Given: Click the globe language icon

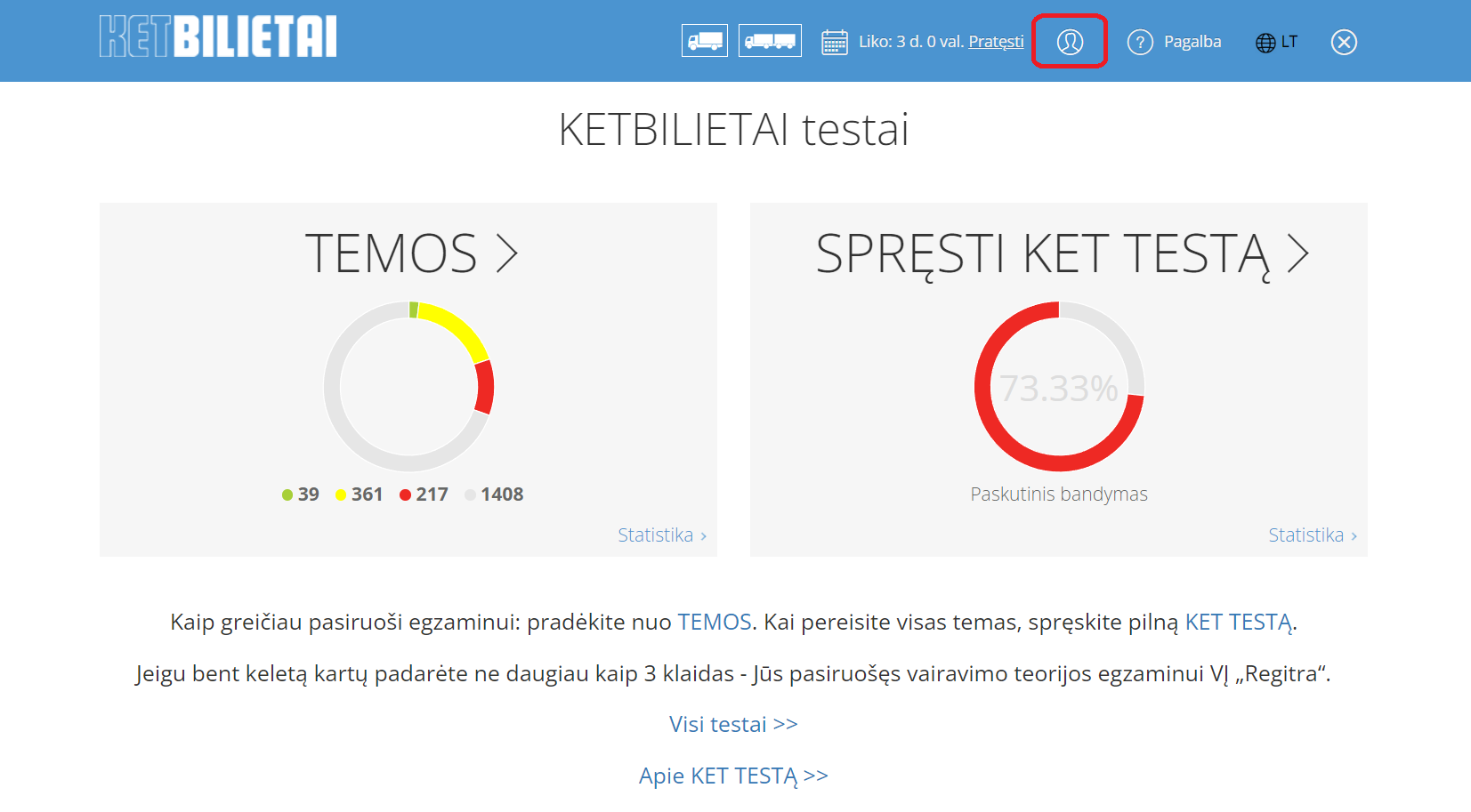Looking at the screenshot, I should [1265, 43].
